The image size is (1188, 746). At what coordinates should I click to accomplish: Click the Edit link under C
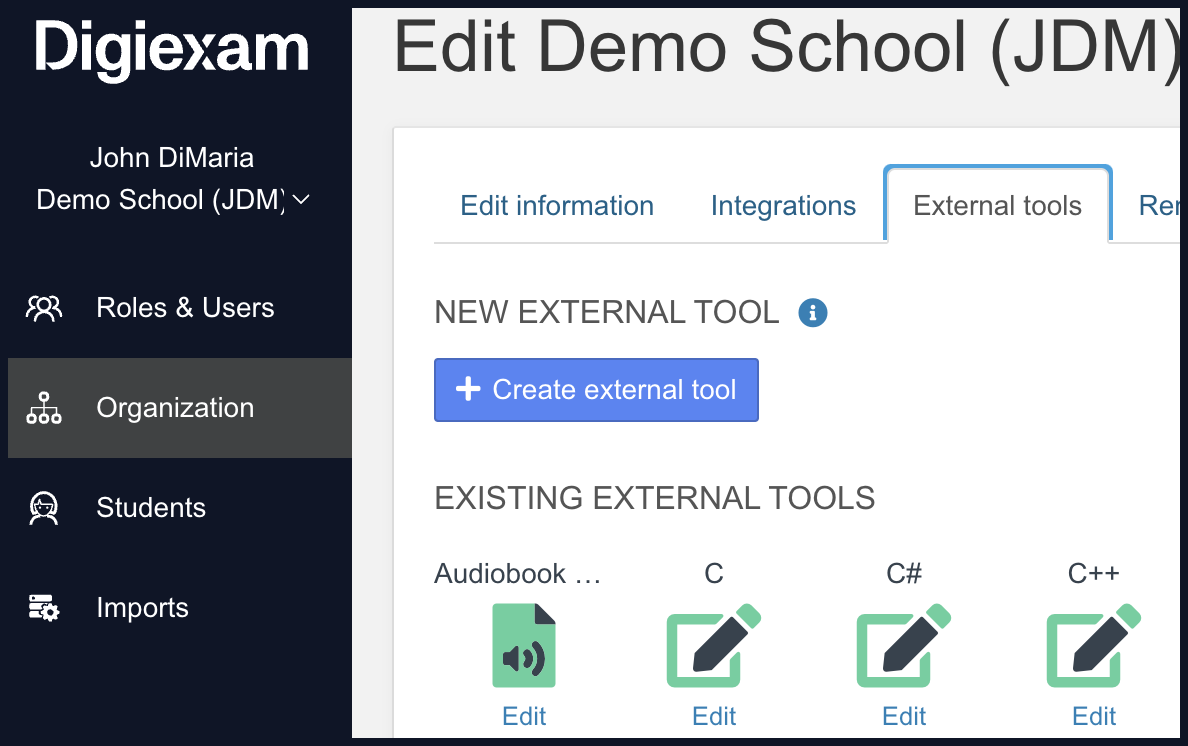[714, 716]
